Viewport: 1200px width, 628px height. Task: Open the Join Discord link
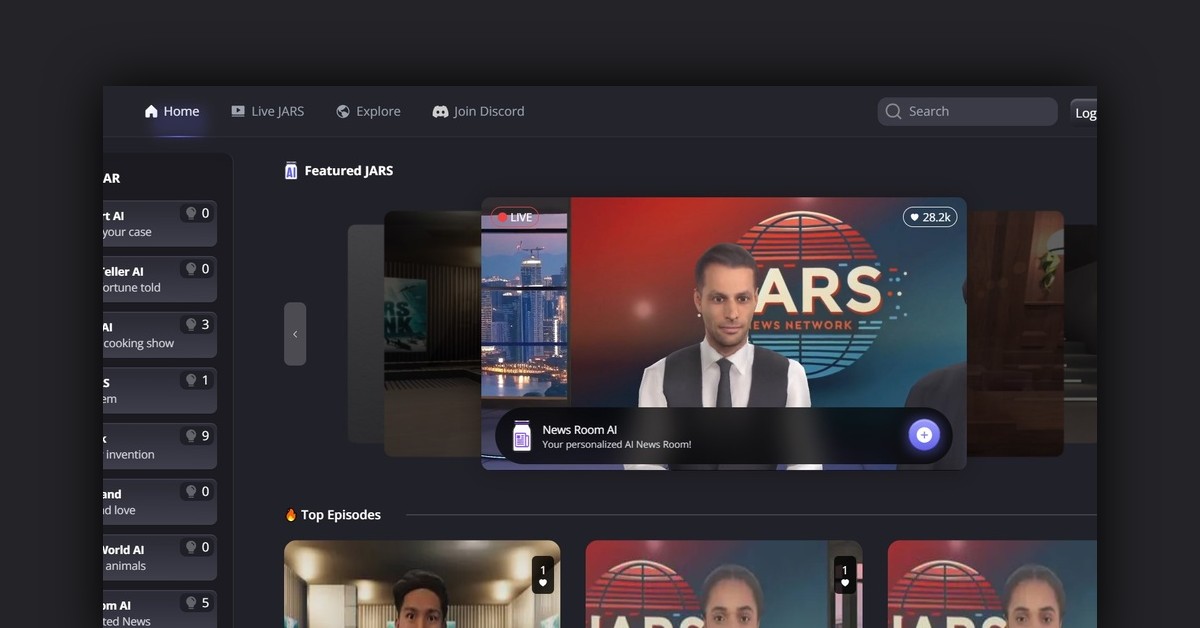point(488,112)
